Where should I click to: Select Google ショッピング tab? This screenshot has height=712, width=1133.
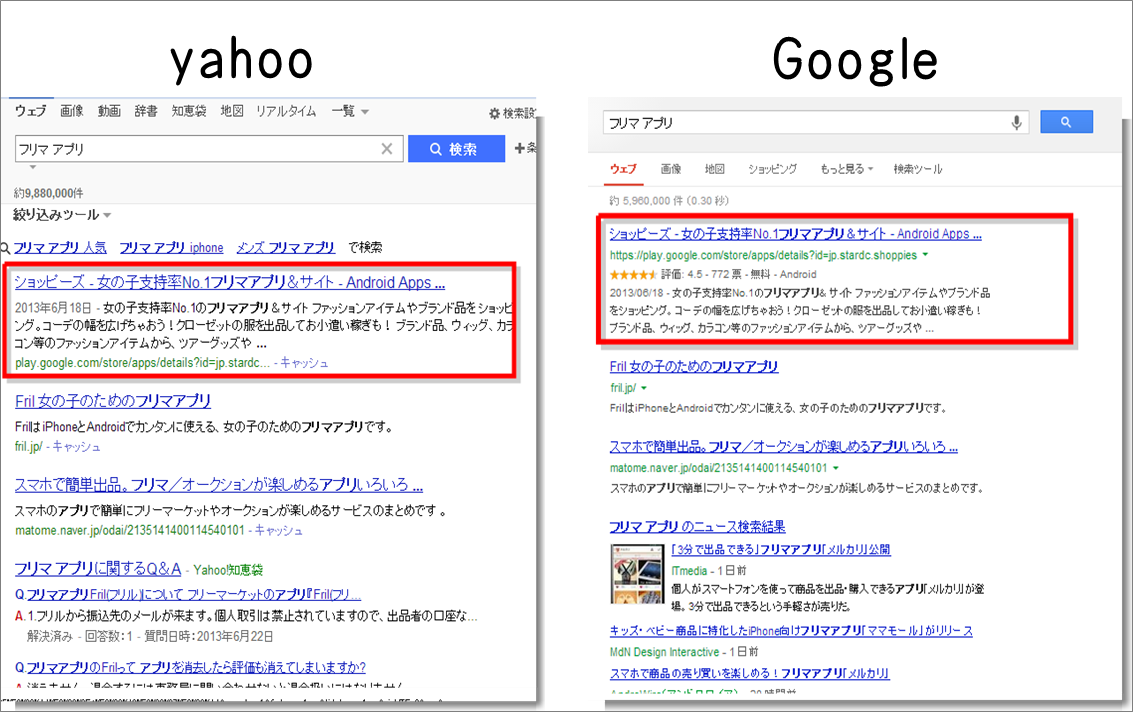coord(772,169)
